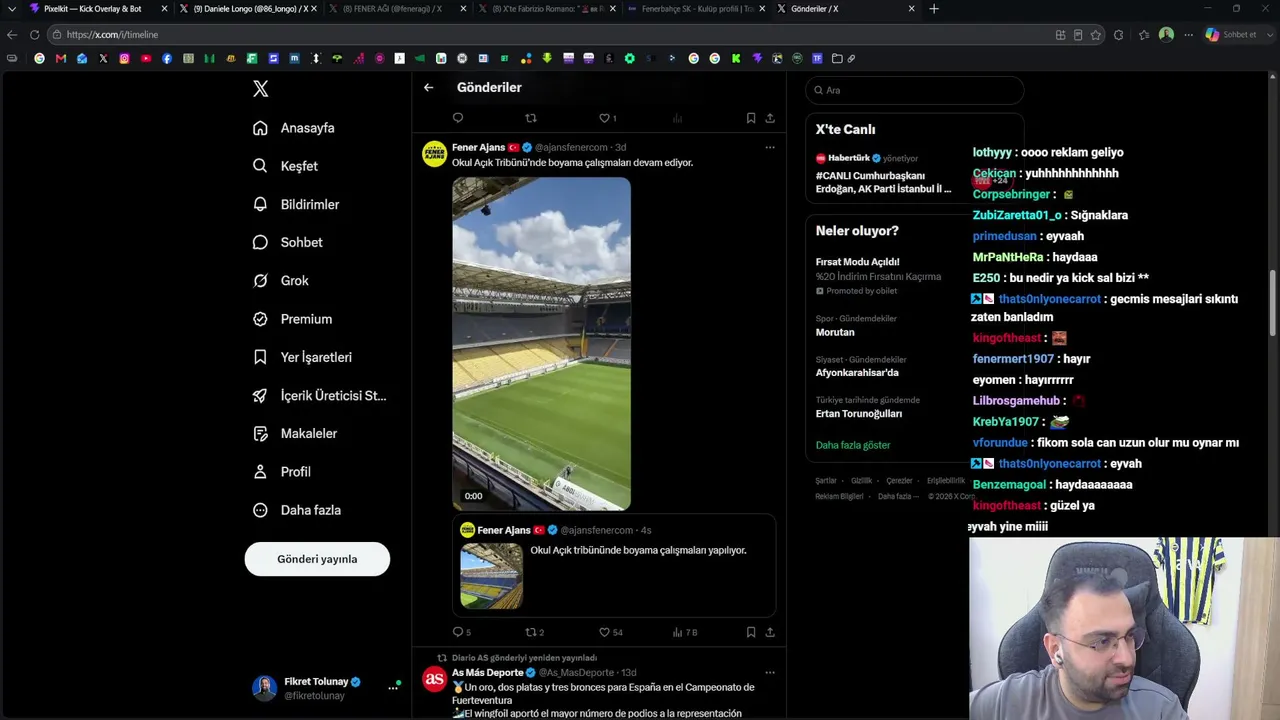Reload the page in browser

[34, 35]
